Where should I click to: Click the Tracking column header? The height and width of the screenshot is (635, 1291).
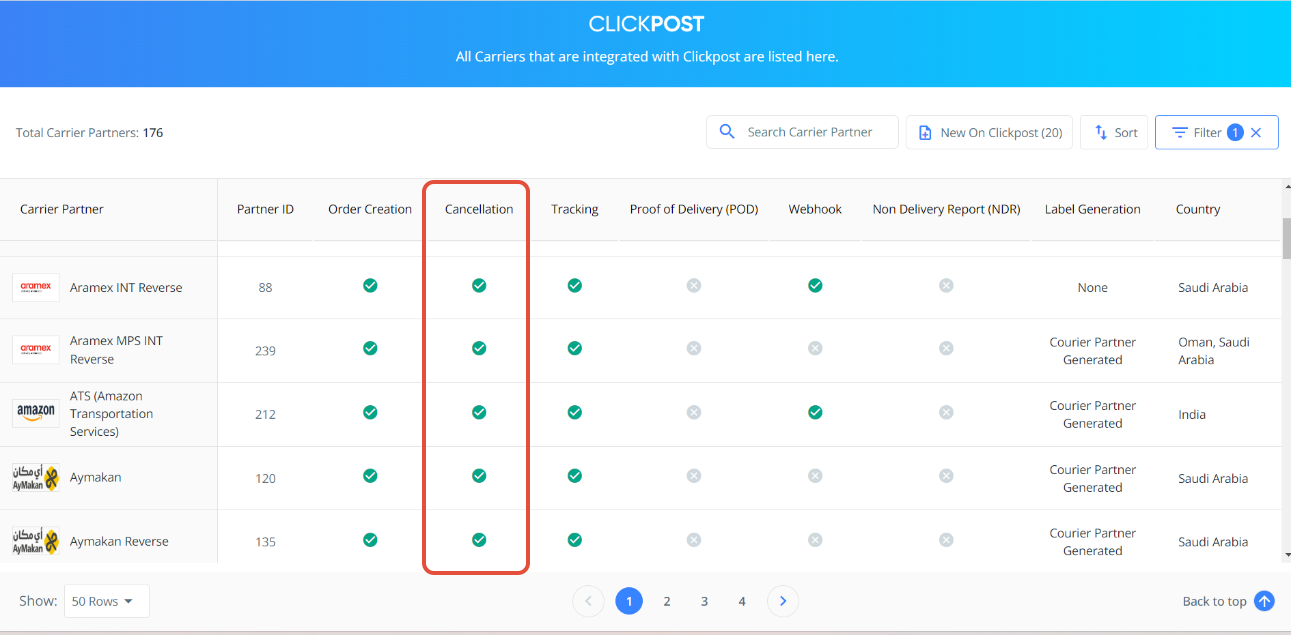(x=575, y=209)
